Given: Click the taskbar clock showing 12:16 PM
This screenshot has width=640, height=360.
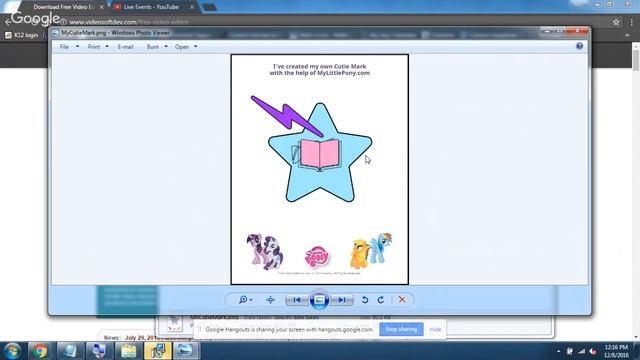Looking at the screenshot, I should click(616, 351).
